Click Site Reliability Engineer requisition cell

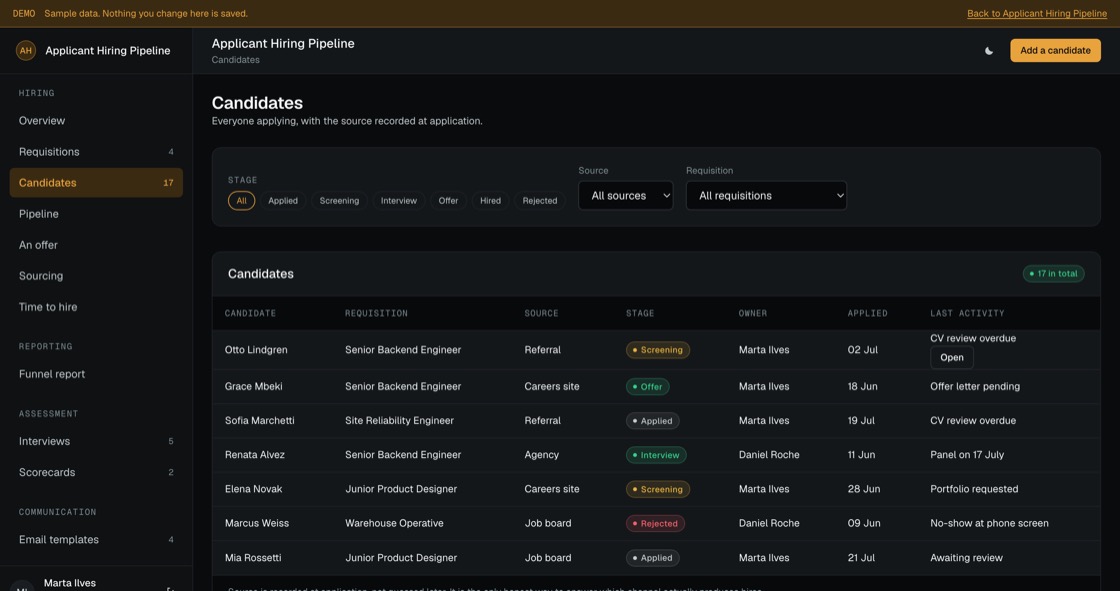pos(399,421)
